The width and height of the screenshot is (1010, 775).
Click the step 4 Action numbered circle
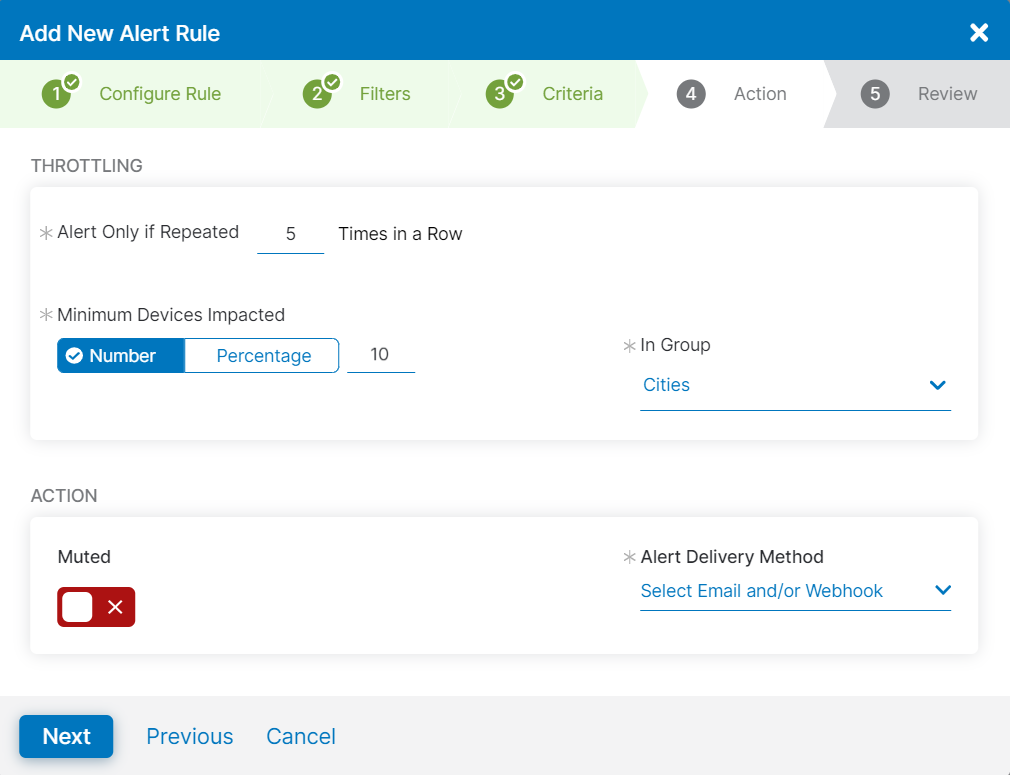[692, 93]
